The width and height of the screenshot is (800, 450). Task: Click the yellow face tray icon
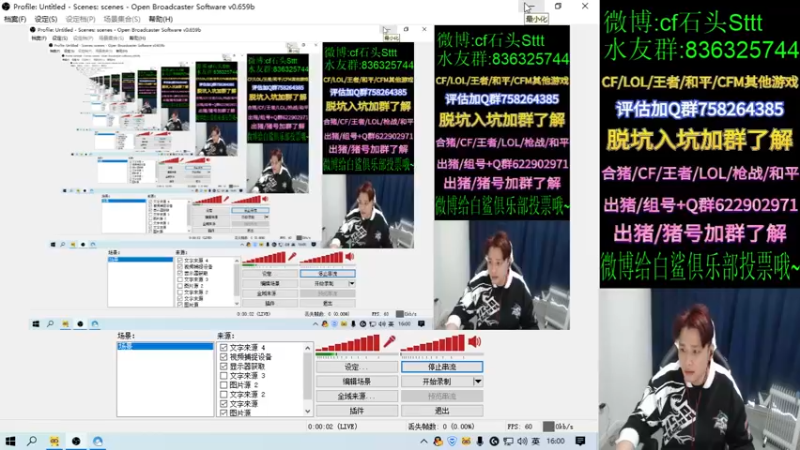click(x=466, y=441)
